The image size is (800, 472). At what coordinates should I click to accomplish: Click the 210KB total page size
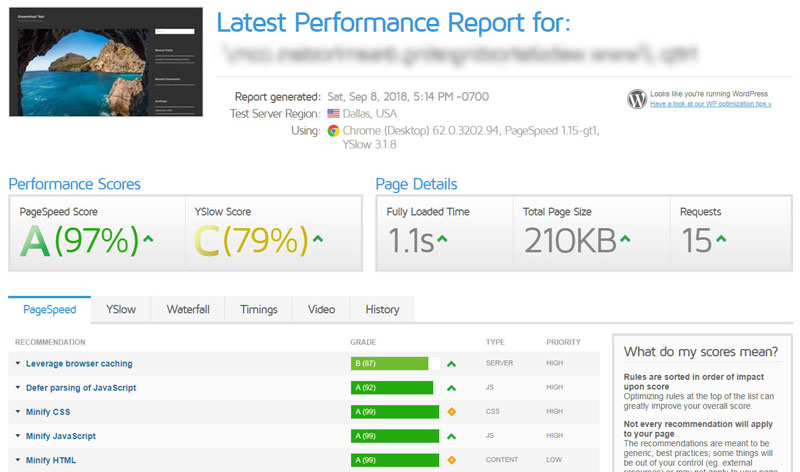coord(570,240)
